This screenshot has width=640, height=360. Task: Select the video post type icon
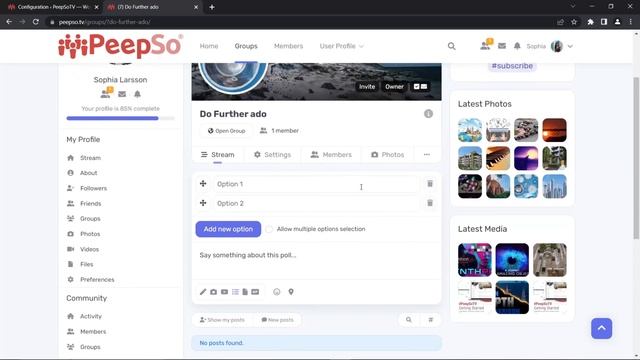tap(224, 292)
